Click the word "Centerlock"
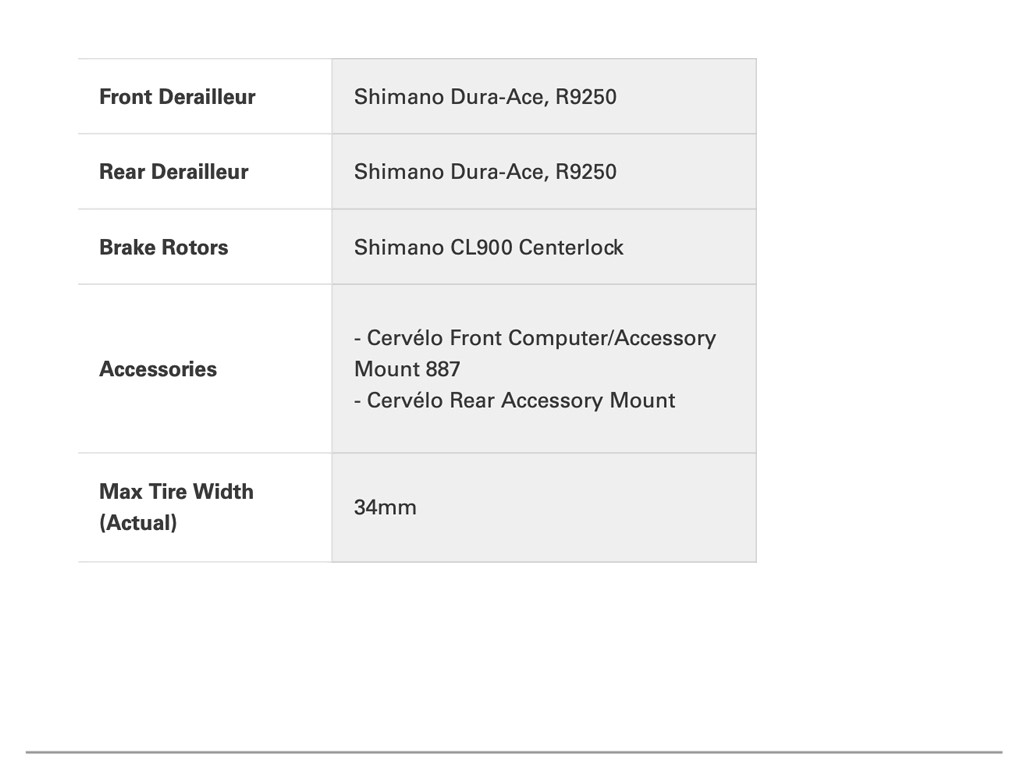The width and height of the screenshot is (1024, 768). (x=571, y=247)
